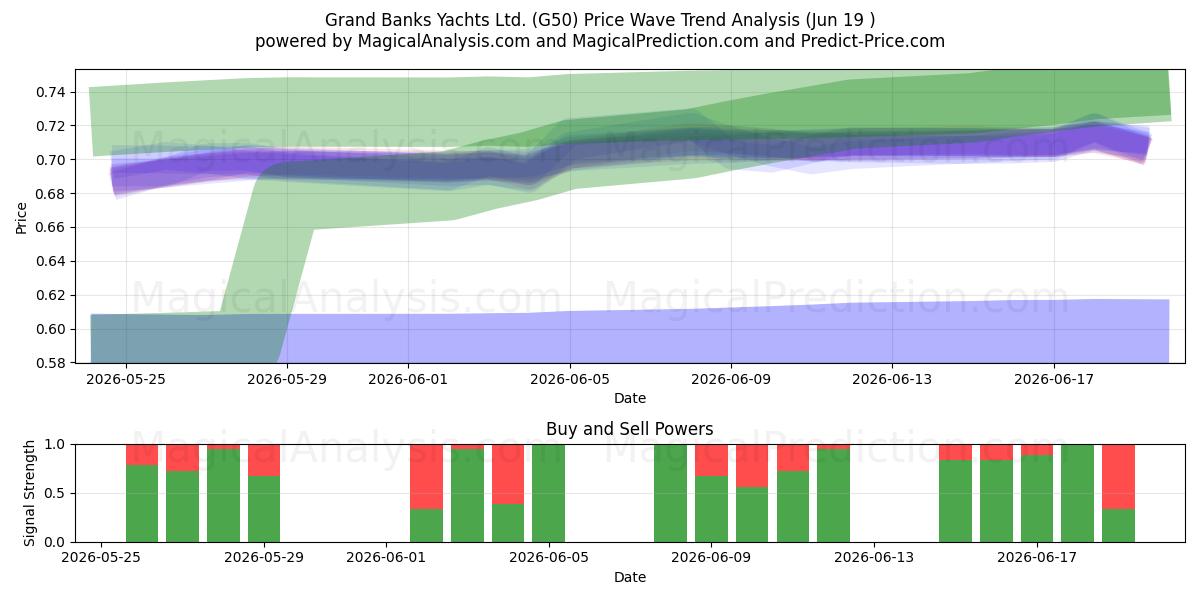Viewport: 1200px width, 600px height.
Task: Click the 'Buy and Sell Powers' chart title
Action: coord(630,429)
